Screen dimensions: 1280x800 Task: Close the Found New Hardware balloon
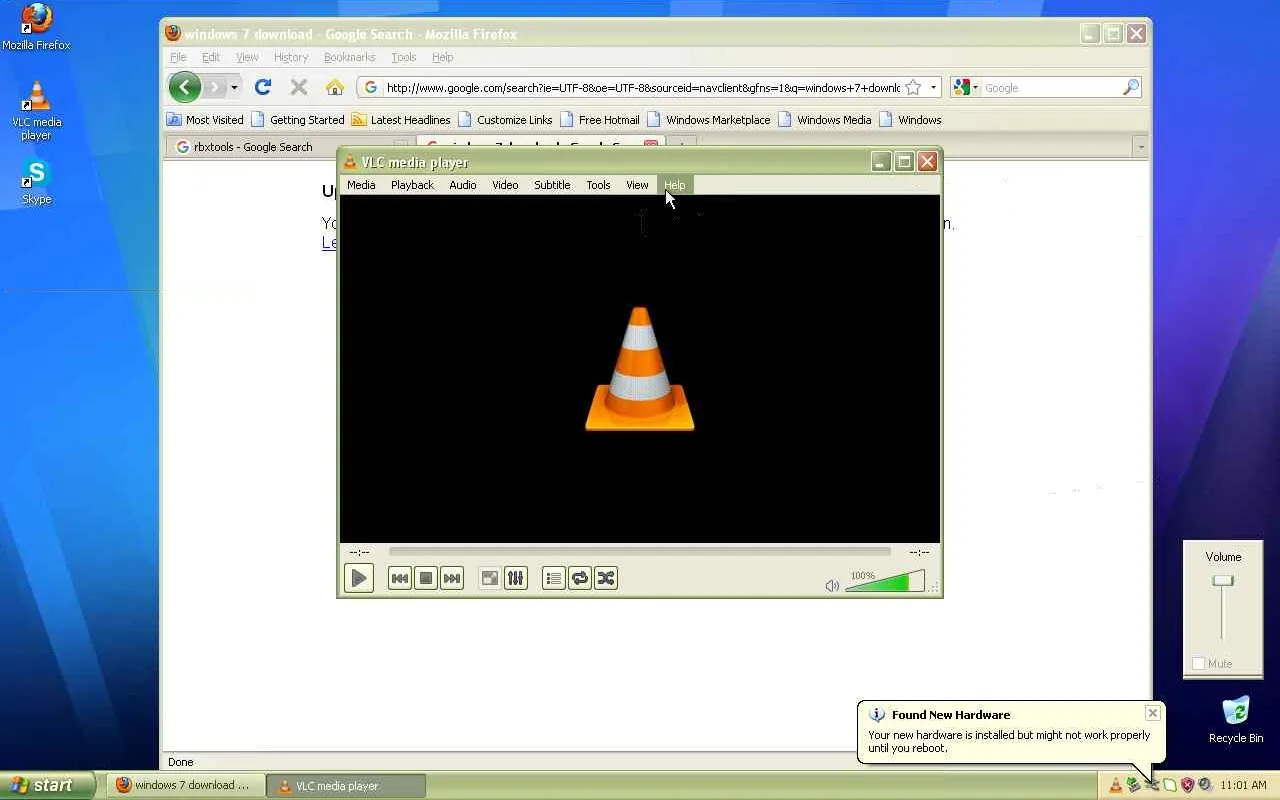coord(1153,713)
